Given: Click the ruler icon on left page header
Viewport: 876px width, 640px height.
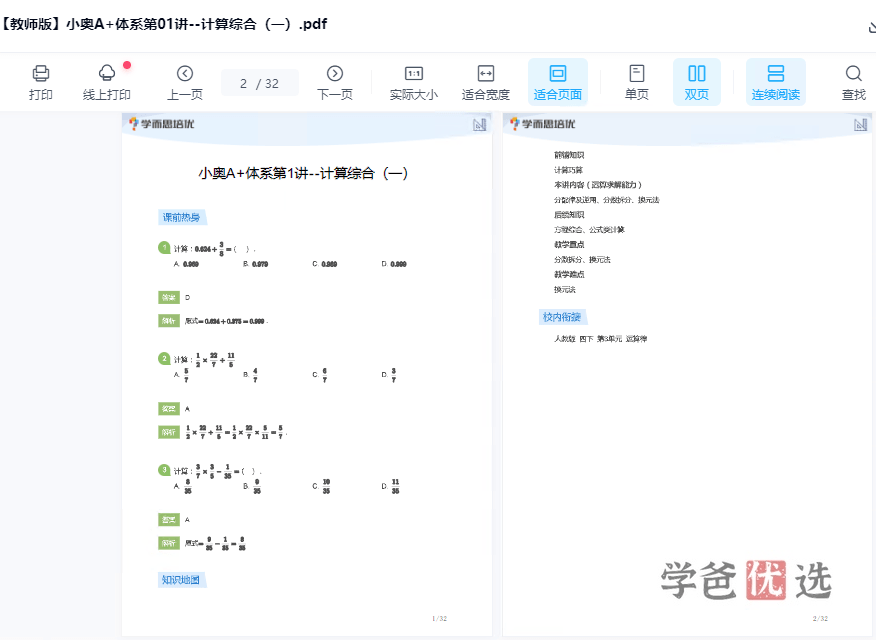Looking at the screenshot, I should 479,125.
